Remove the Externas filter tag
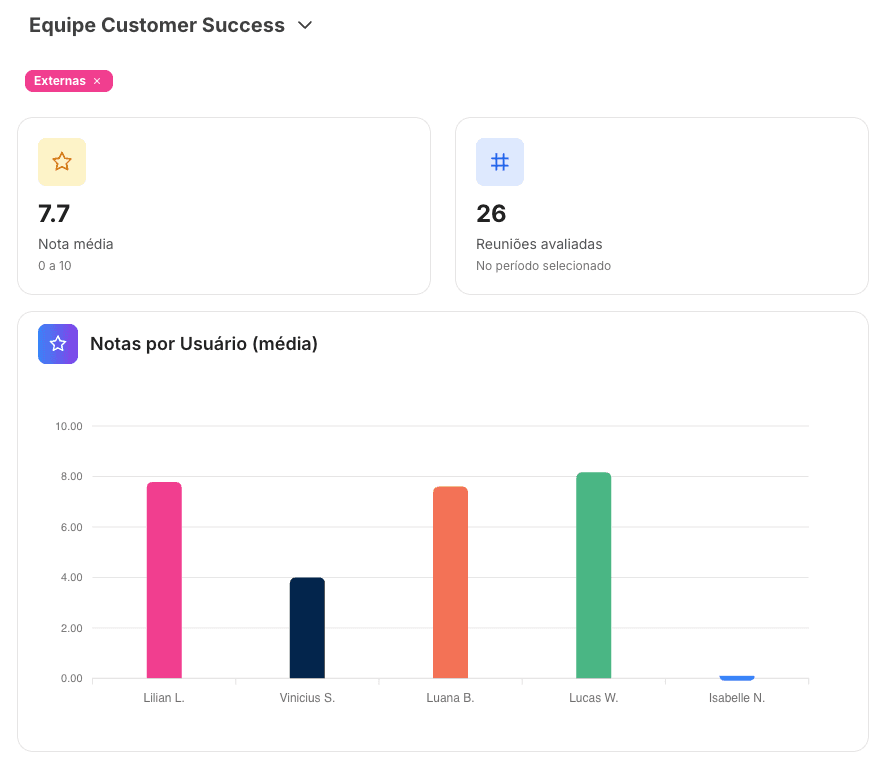The width and height of the screenshot is (885, 770). (96, 81)
